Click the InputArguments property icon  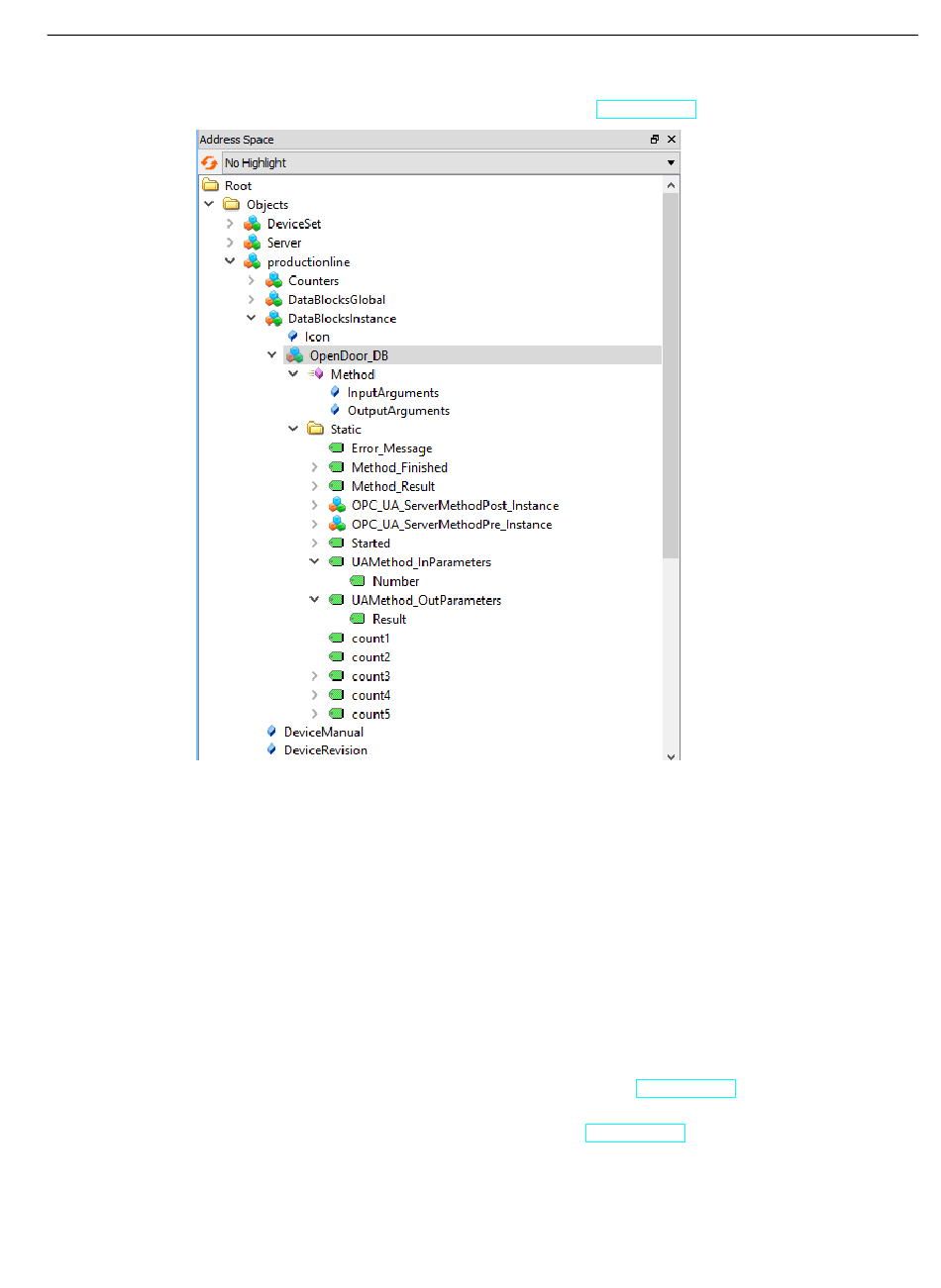335,392
